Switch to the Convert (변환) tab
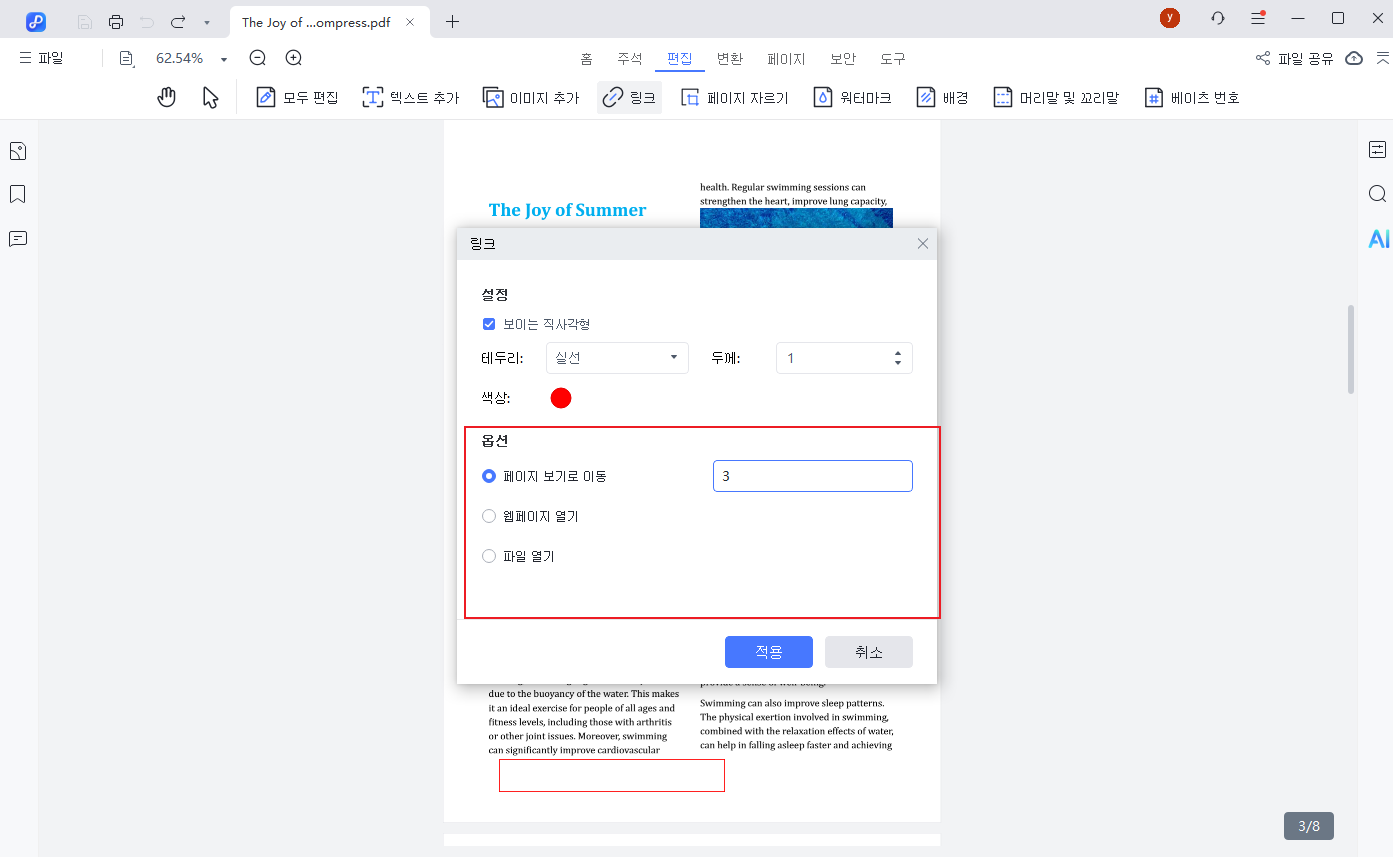Viewport: 1393px width, 857px height. click(729, 59)
